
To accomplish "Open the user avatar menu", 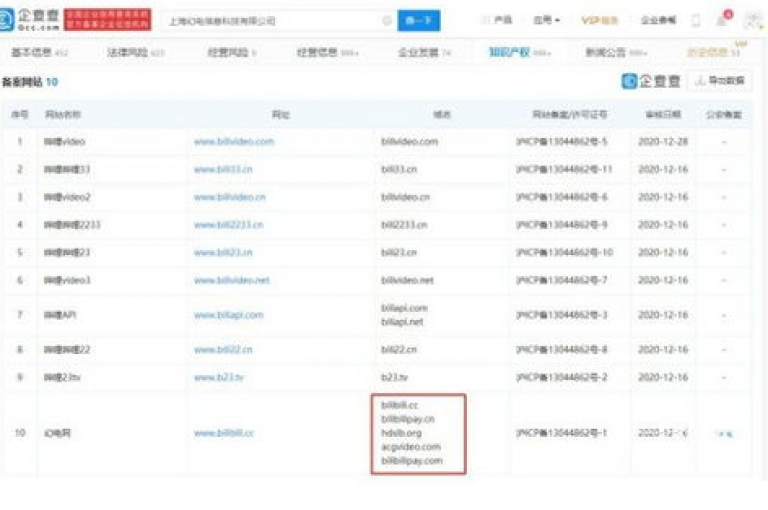I will coord(753,21).
